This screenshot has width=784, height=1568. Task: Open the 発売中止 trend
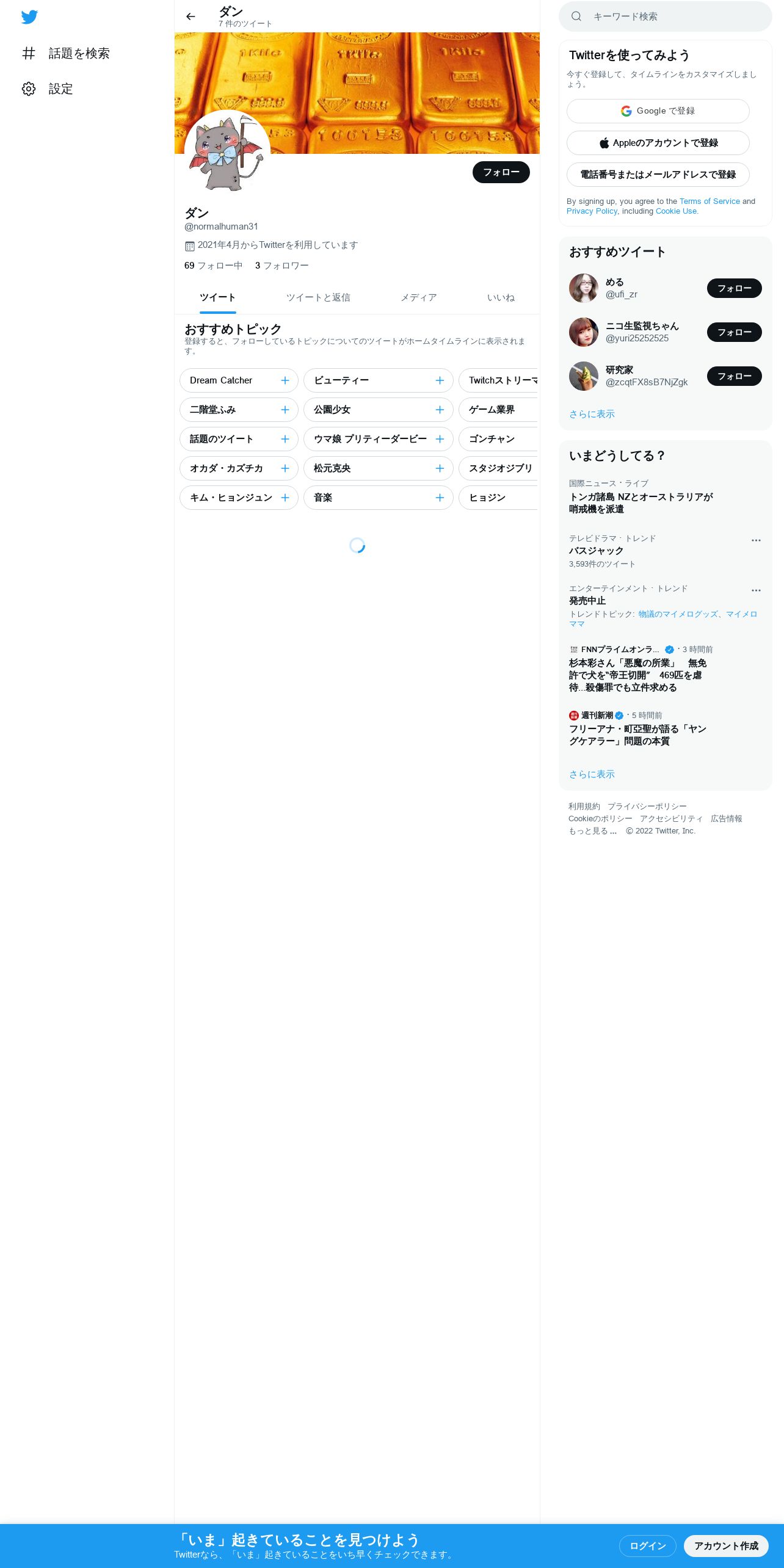click(587, 601)
